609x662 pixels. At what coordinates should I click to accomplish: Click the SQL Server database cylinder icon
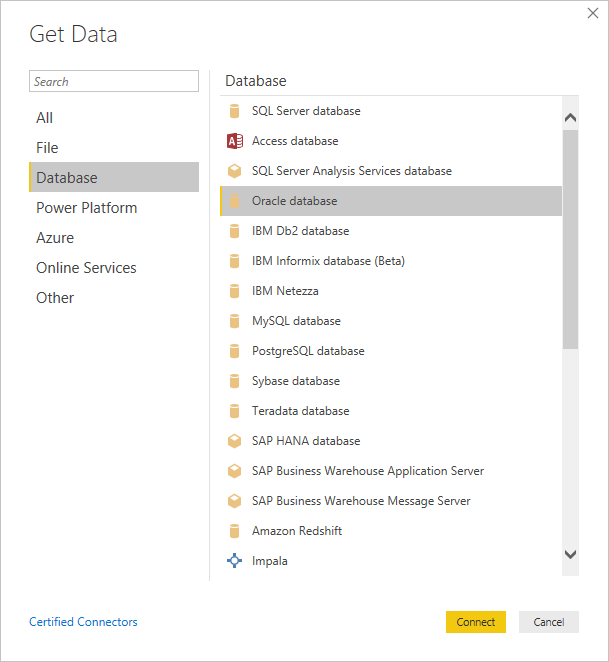(x=235, y=111)
